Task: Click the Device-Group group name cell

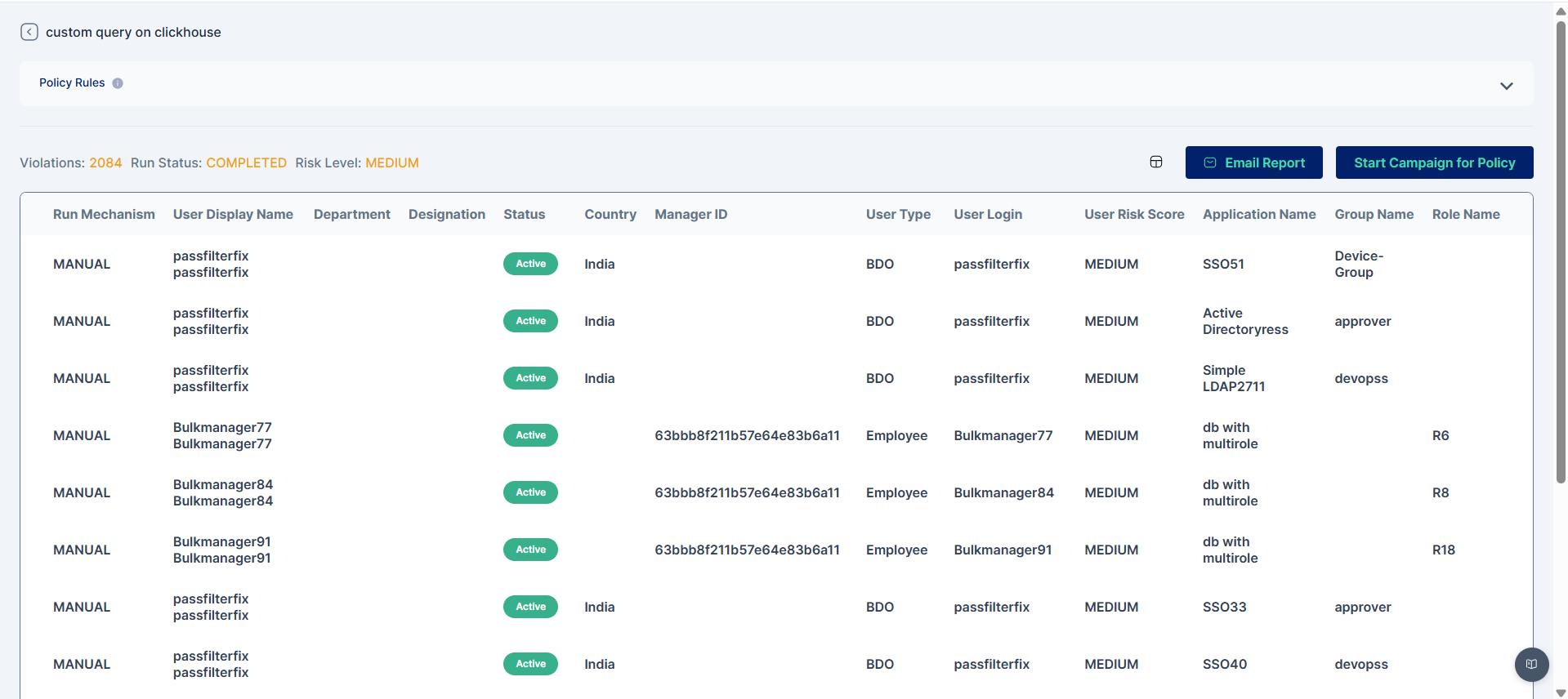Action: tap(1358, 264)
